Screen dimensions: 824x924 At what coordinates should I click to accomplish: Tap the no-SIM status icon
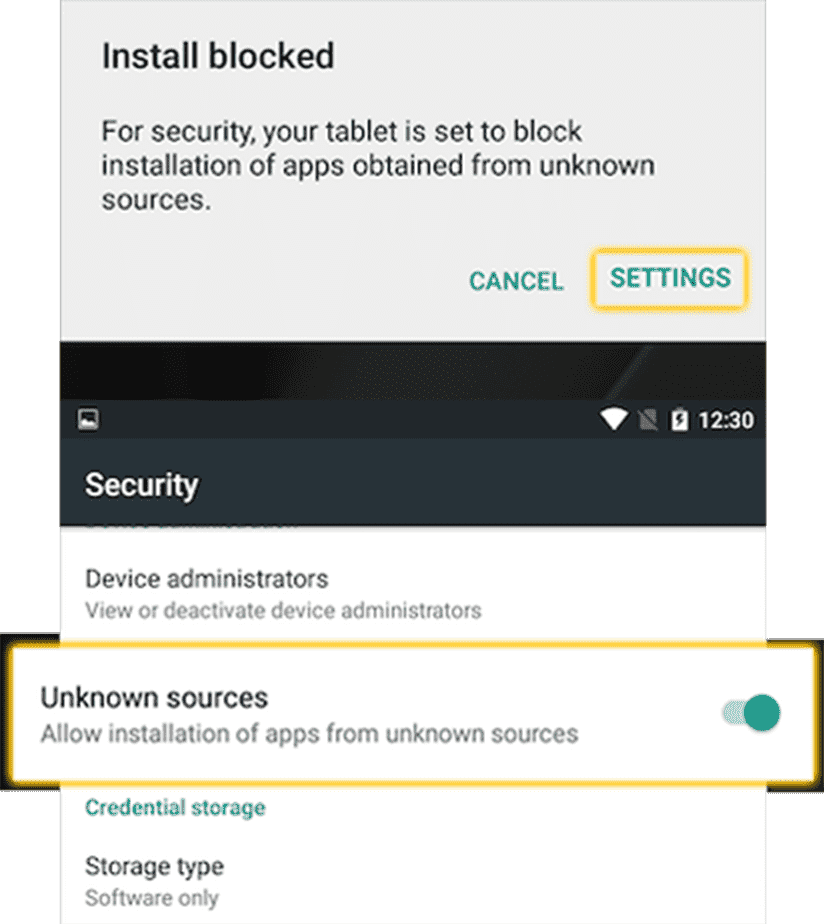(648, 420)
